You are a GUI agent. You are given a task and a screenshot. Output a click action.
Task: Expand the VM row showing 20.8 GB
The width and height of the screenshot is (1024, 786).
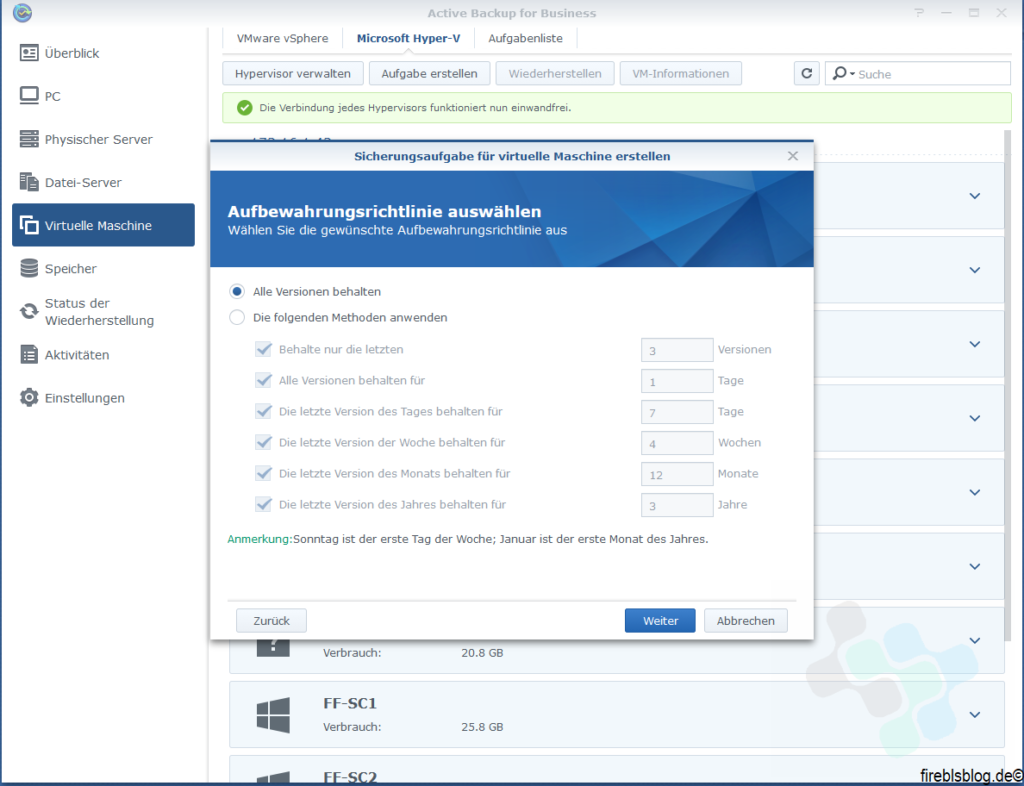[x=974, y=640]
